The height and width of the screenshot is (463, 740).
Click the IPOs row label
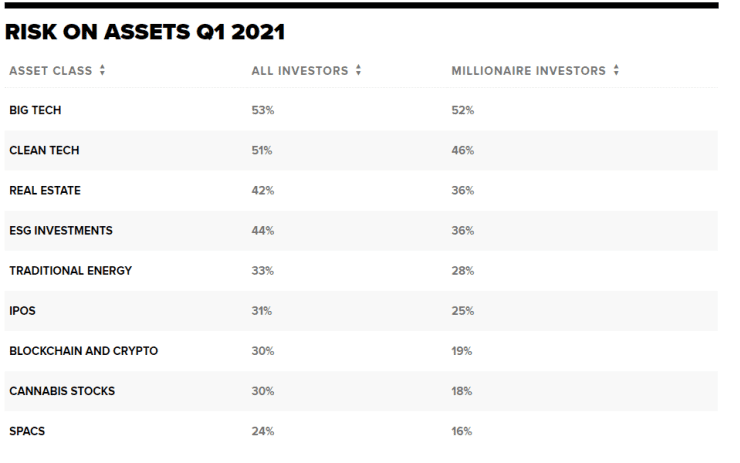point(22,311)
